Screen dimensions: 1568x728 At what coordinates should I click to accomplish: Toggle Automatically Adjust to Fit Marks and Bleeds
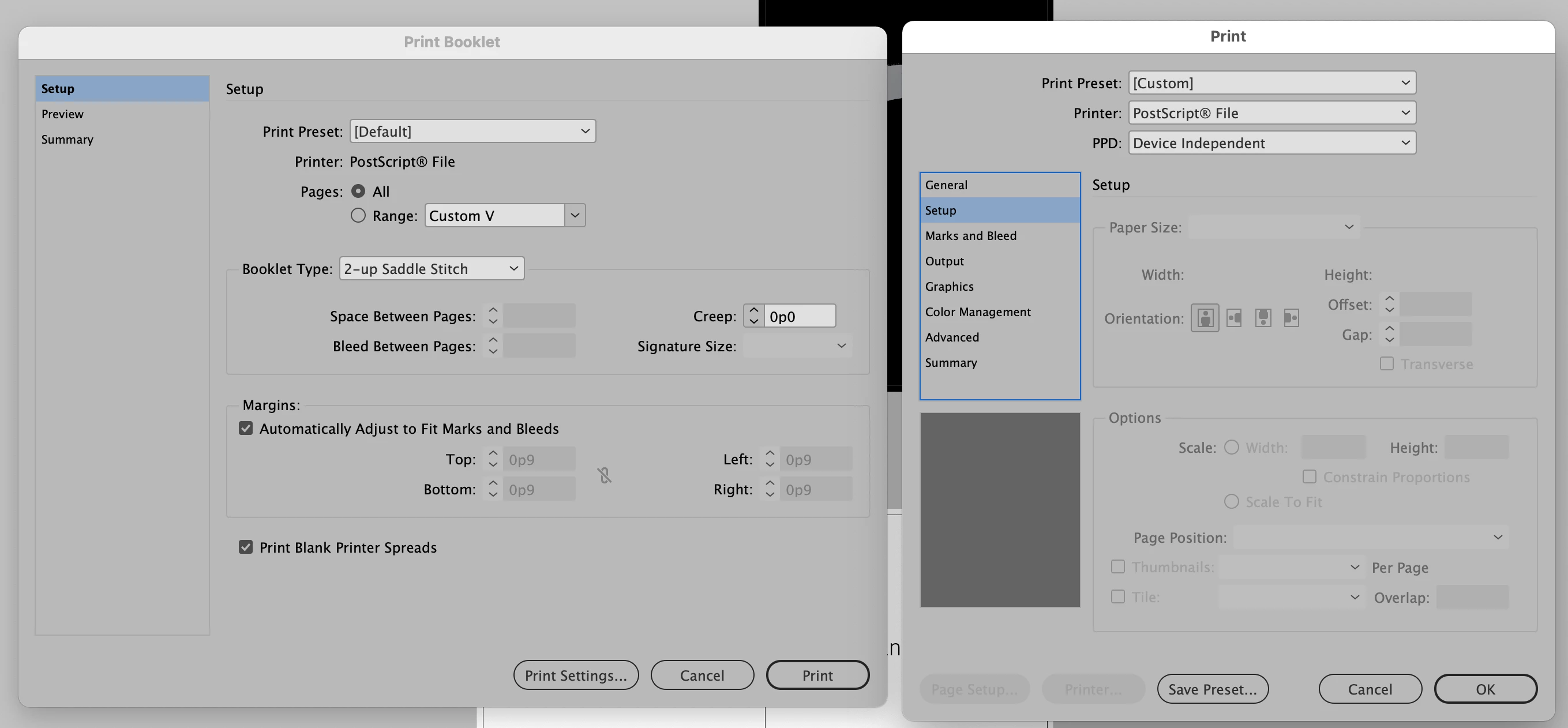click(246, 429)
